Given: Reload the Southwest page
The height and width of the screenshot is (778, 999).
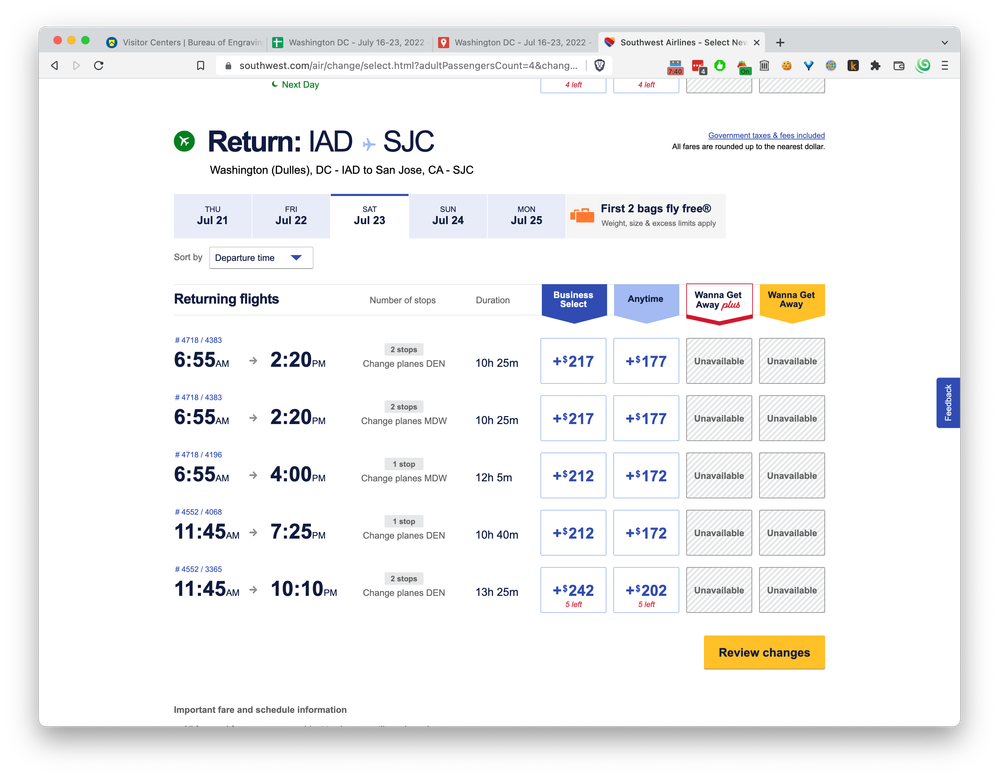Looking at the screenshot, I should [99, 65].
